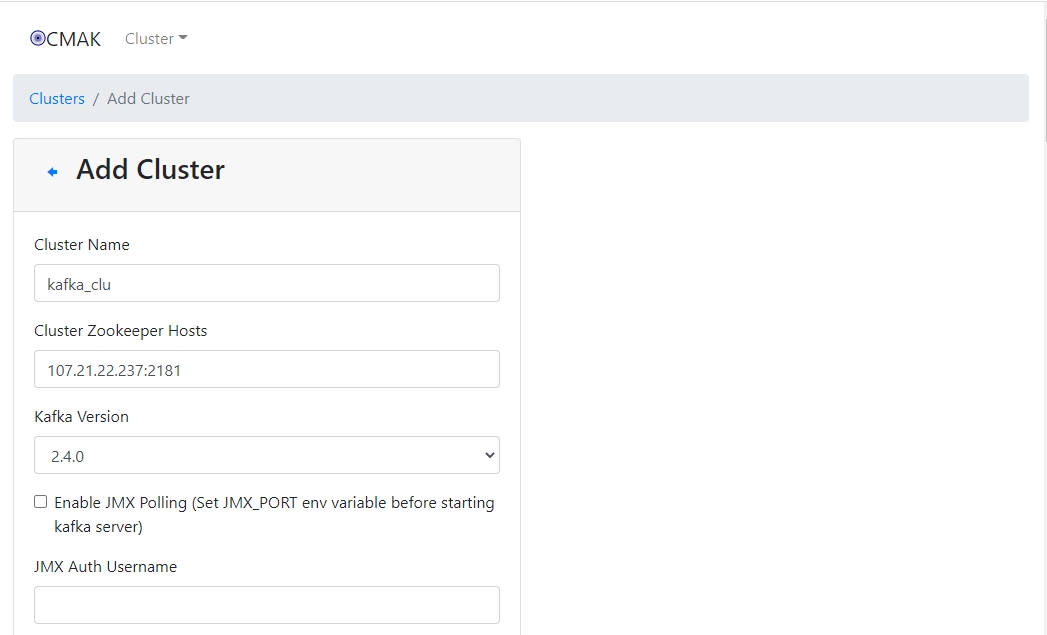This screenshot has height=635, width=1047.
Task: Click the caret beside Cluster menu
Action: pyautogui.click(x=183, y=39)
